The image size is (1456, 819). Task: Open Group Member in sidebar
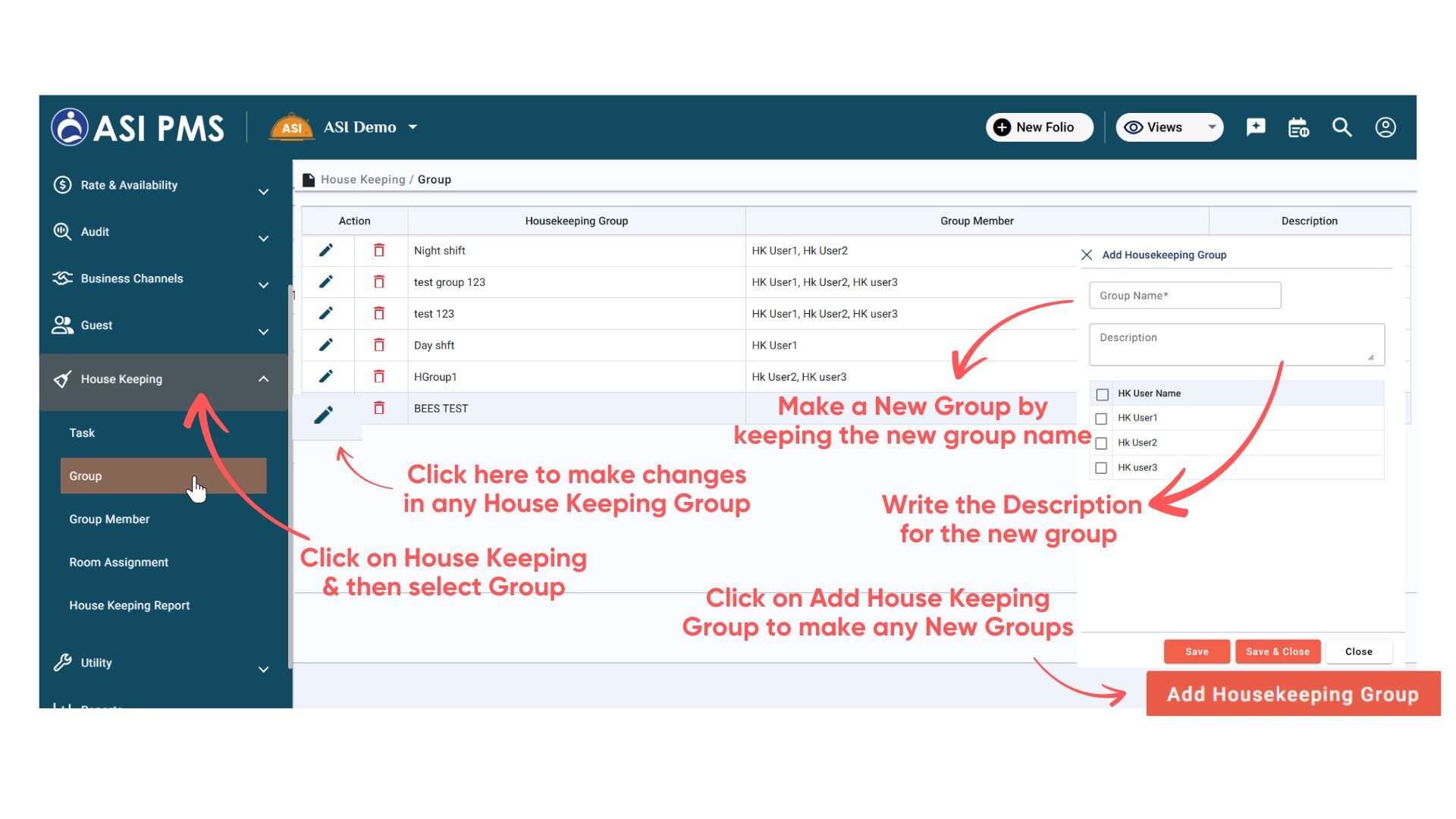coord(109,519)
